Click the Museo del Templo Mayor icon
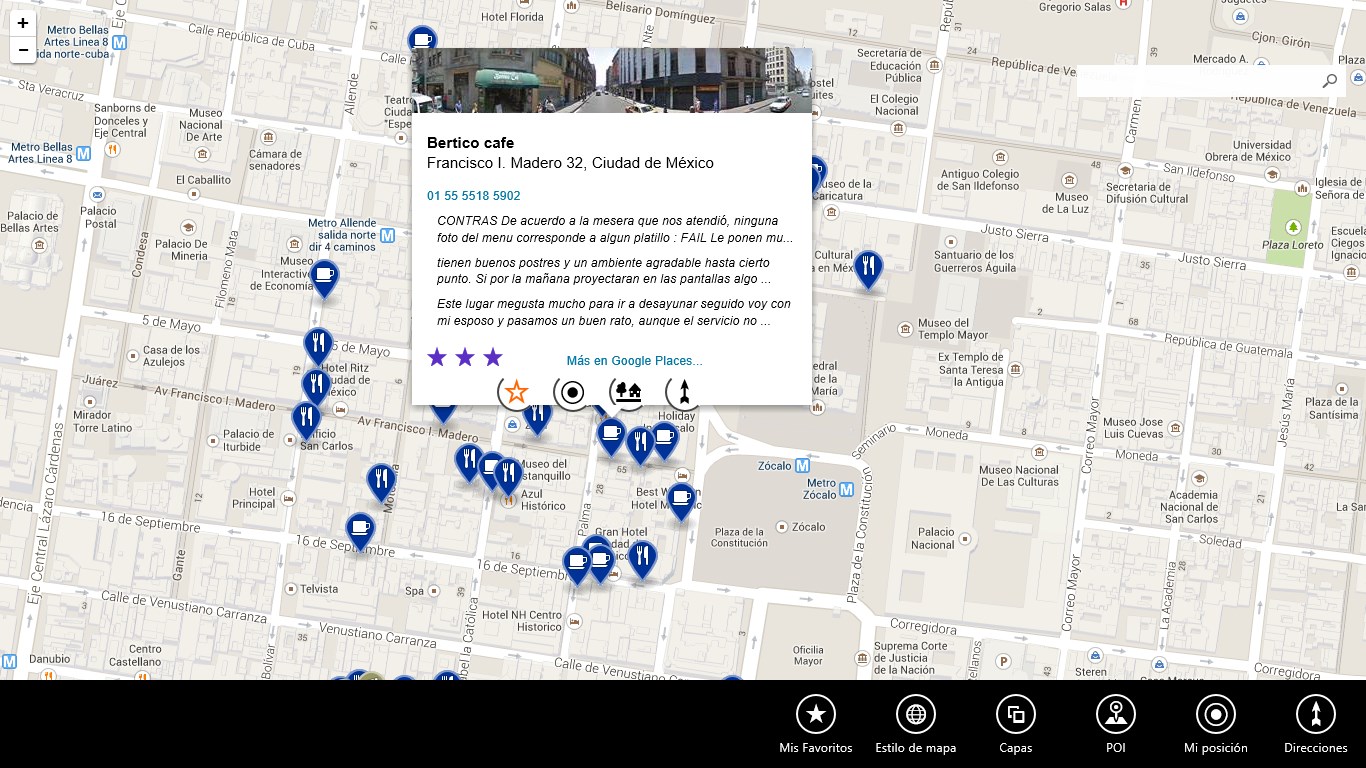 905,328
